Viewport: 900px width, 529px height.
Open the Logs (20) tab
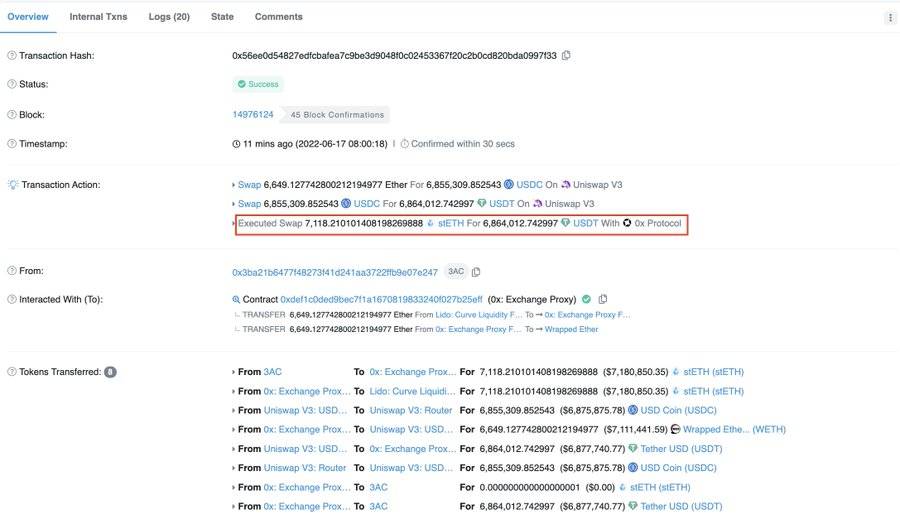(x=169, y=17)
